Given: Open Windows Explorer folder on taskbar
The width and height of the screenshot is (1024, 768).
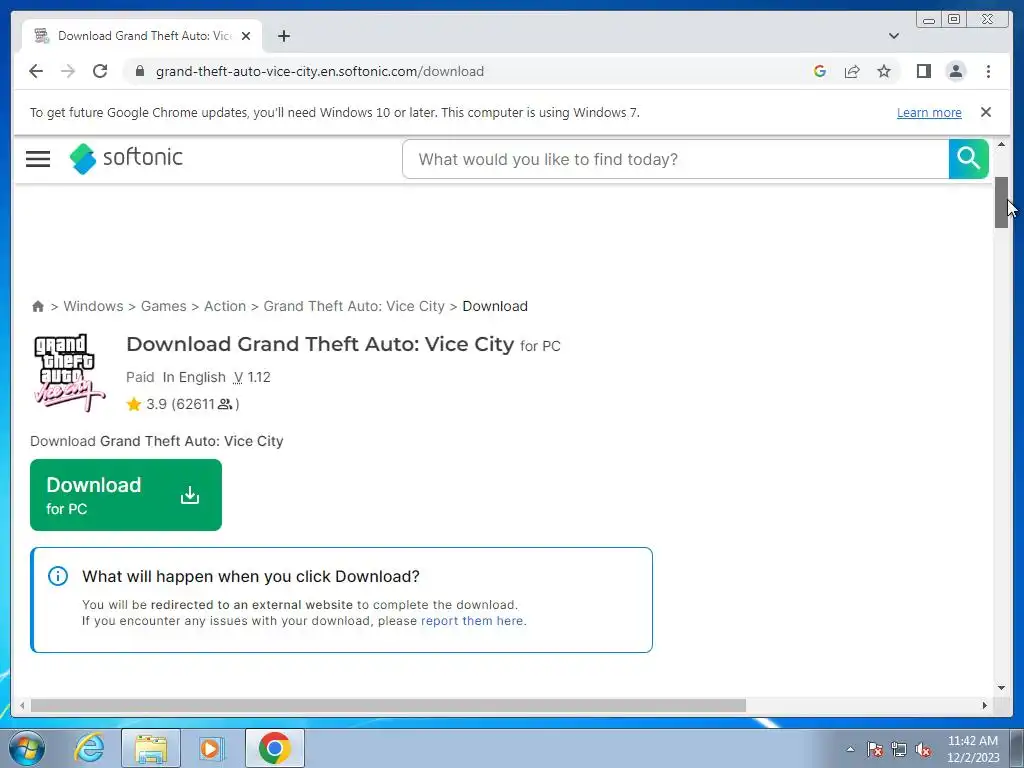Looking at the screenshot, I should pyautogui.click(x=151, y=748).
